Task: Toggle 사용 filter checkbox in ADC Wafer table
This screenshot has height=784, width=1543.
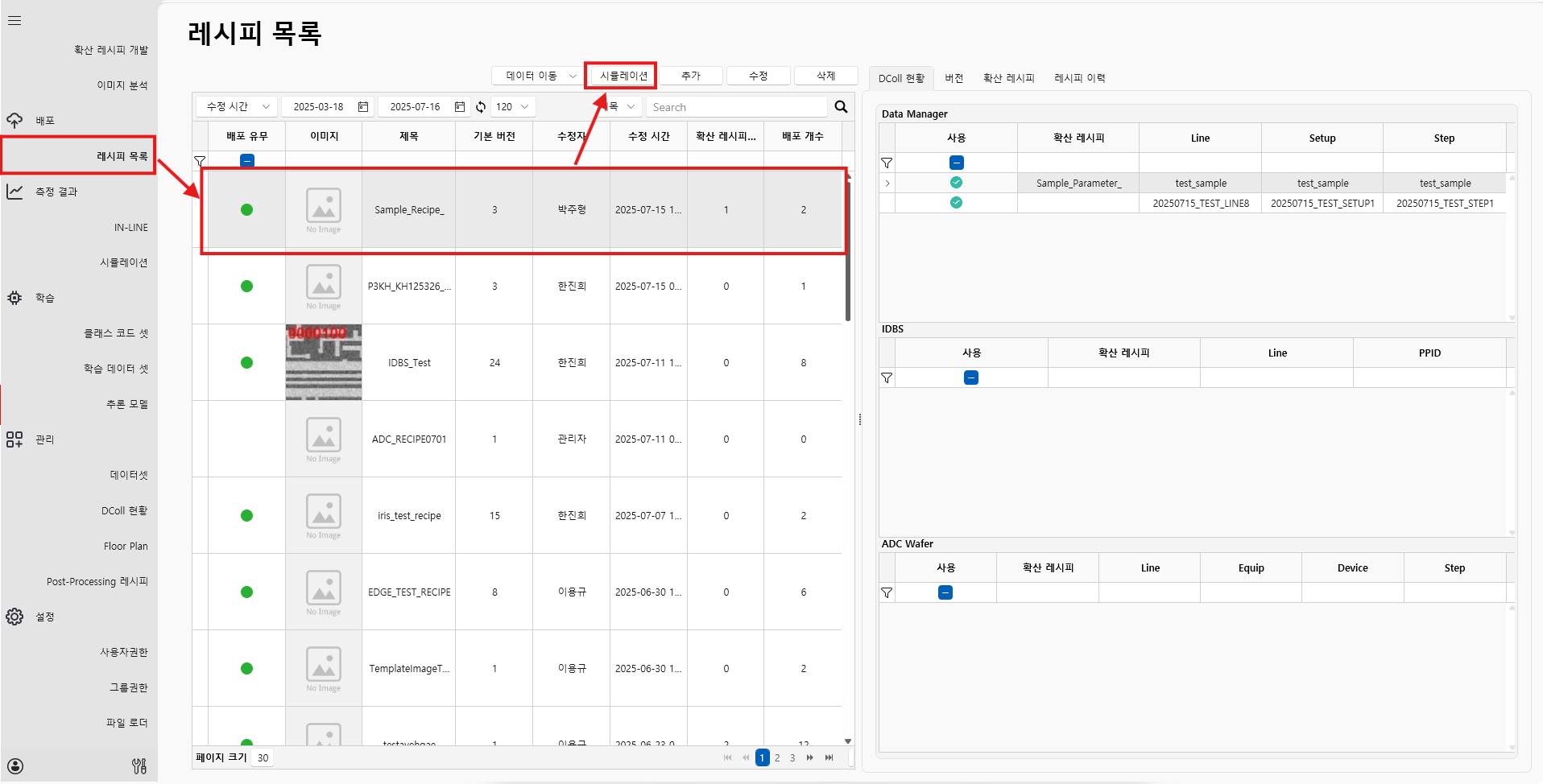Action: 945,592
